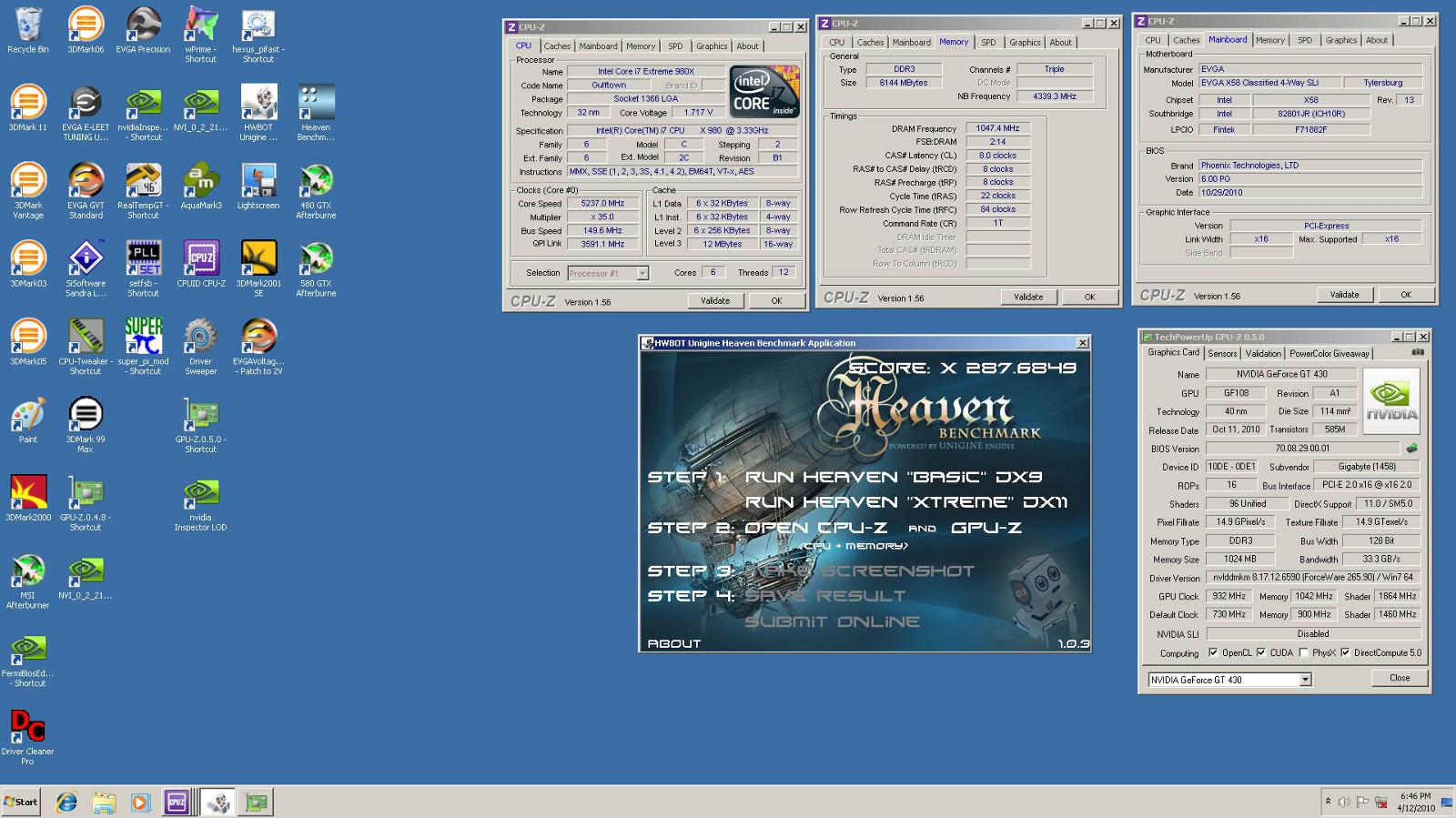The height and width of the screenshot is (818, 1456).
Task: Launch 3DMark 11 desktop icon
Action: pos(28,108)
